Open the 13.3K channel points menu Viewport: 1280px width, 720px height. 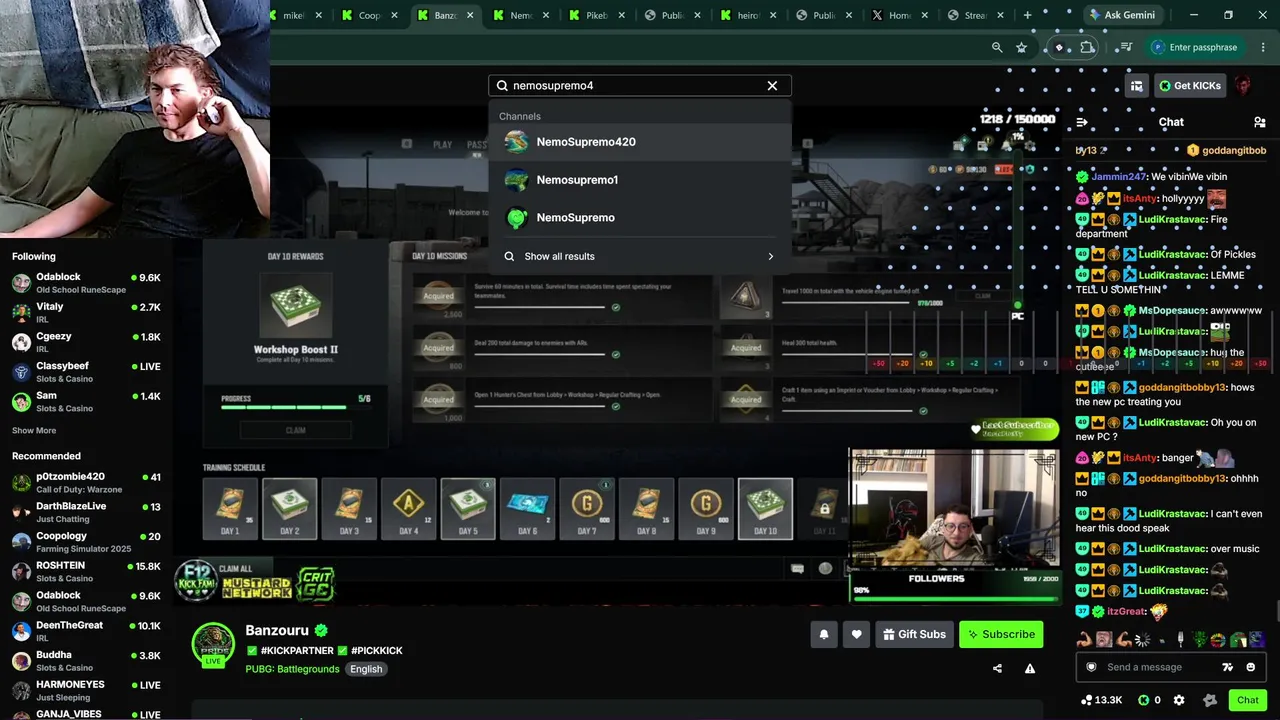[x=1101, y=700]
